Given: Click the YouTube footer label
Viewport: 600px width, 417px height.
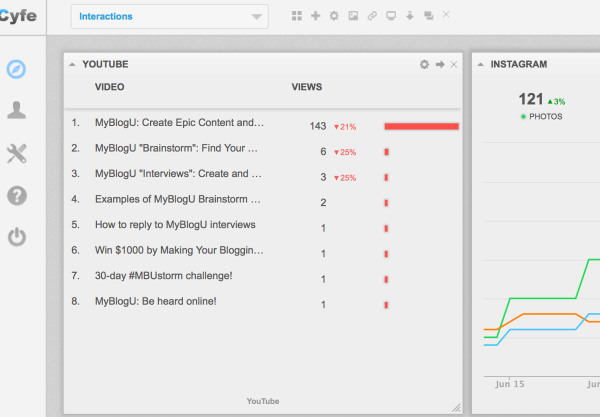Looking at the screenshot, I should click(x=263, y=401).
